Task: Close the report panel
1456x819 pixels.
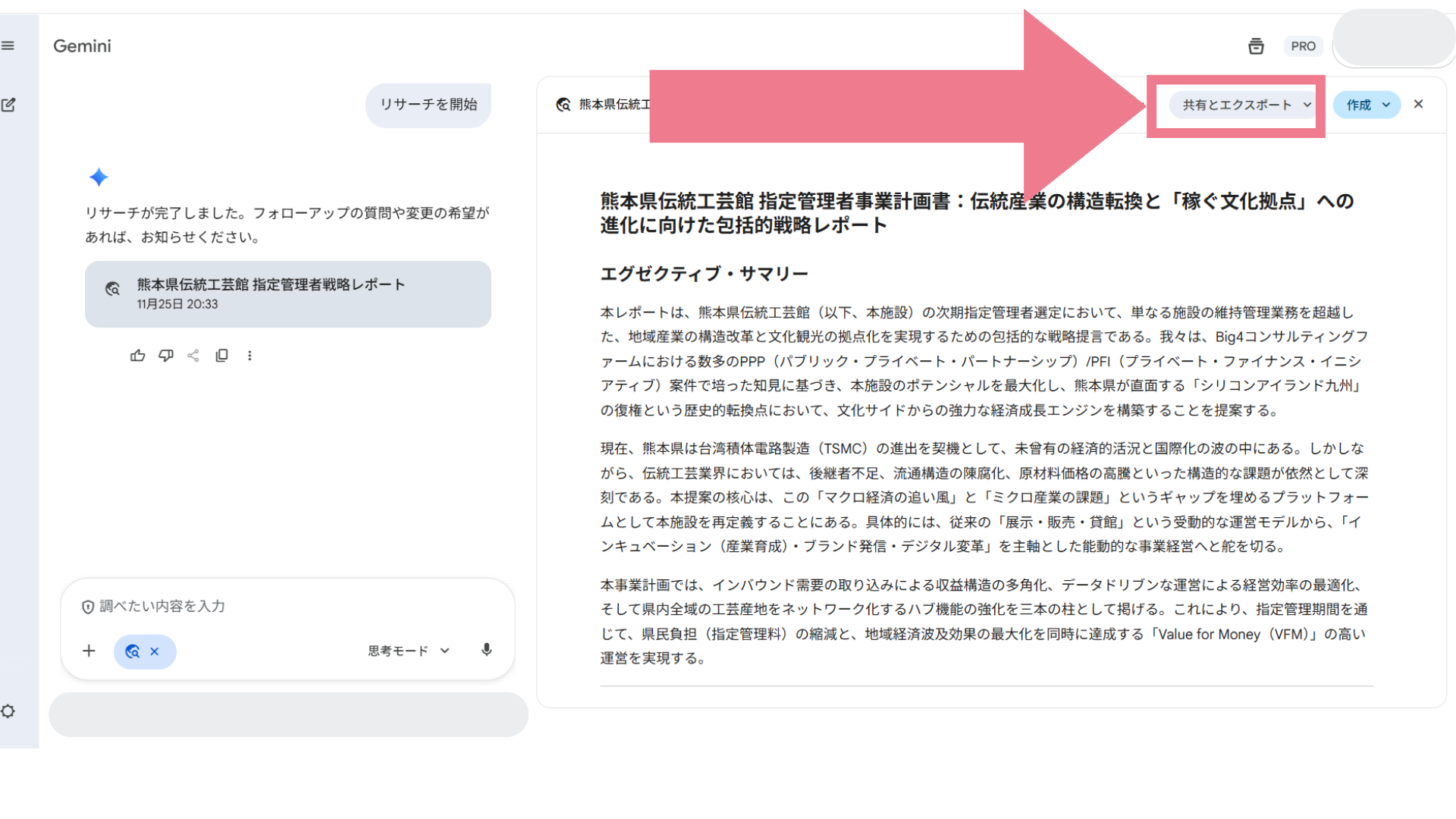Action: click(1419, 104)
